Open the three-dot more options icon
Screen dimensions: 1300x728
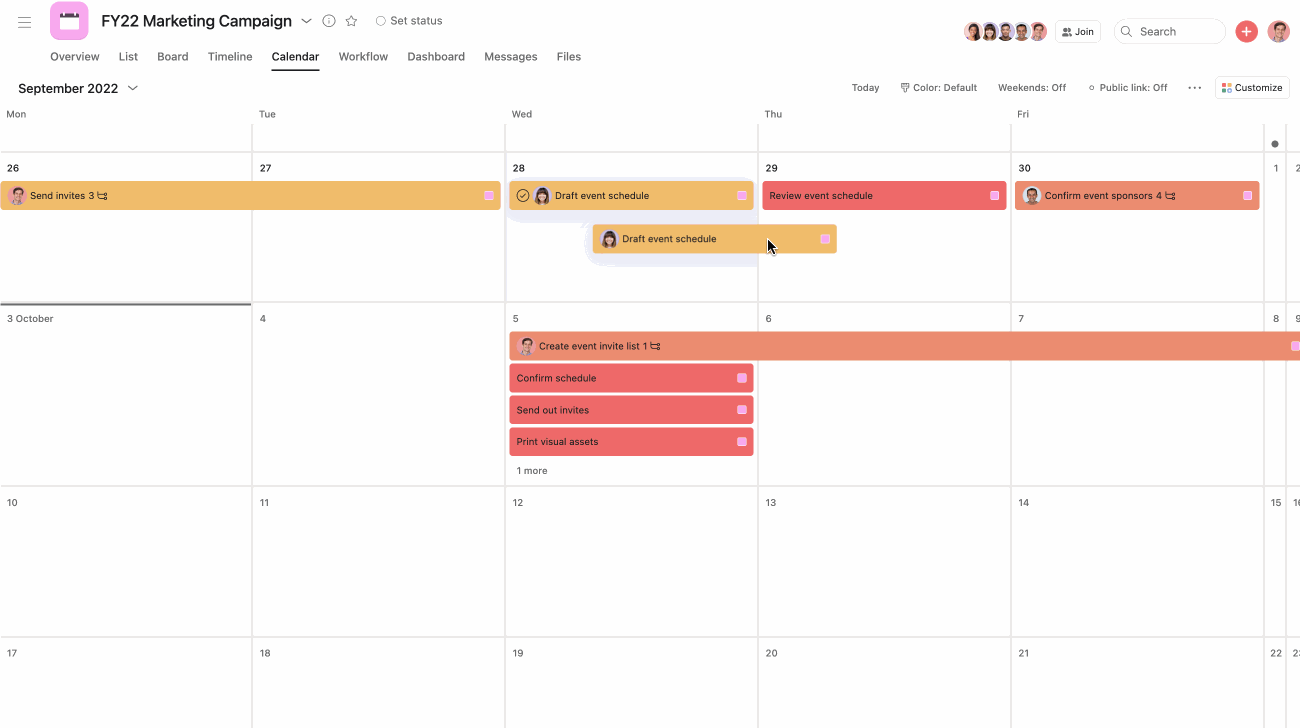coord(1194,87)
